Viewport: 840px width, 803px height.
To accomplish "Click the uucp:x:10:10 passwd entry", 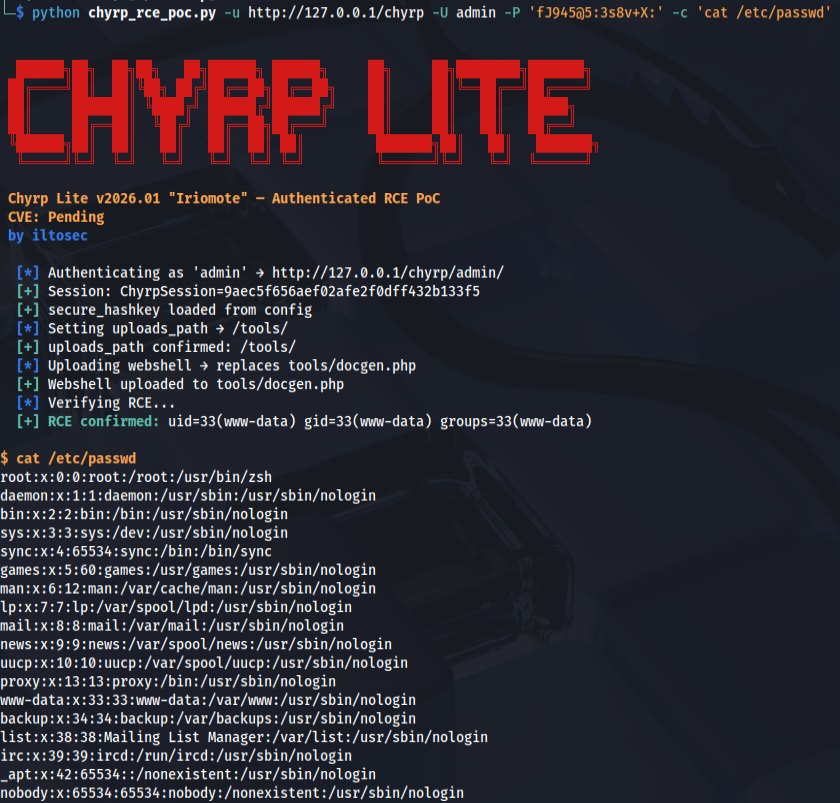I will 204,663.
